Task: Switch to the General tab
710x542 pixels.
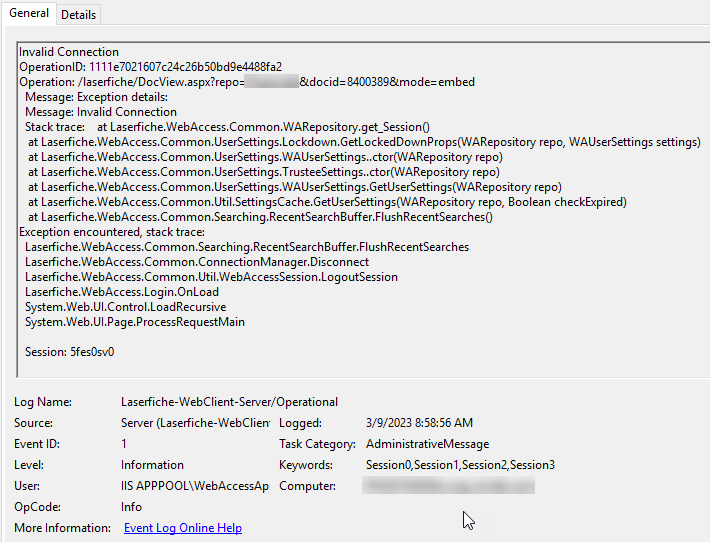Action: (29, 13)
